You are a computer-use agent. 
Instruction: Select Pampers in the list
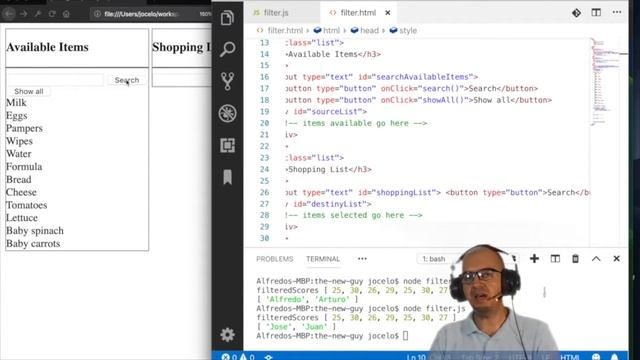(24, 129)
